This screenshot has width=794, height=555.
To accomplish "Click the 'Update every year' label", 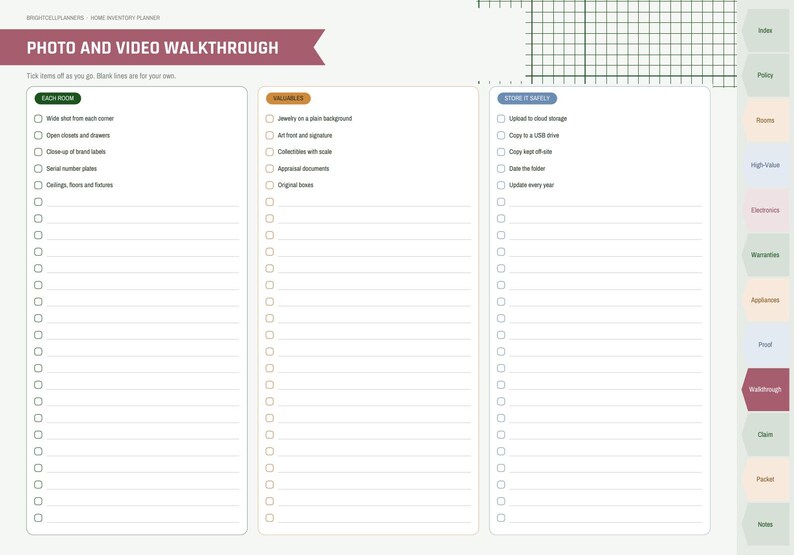I will [531, 185].
